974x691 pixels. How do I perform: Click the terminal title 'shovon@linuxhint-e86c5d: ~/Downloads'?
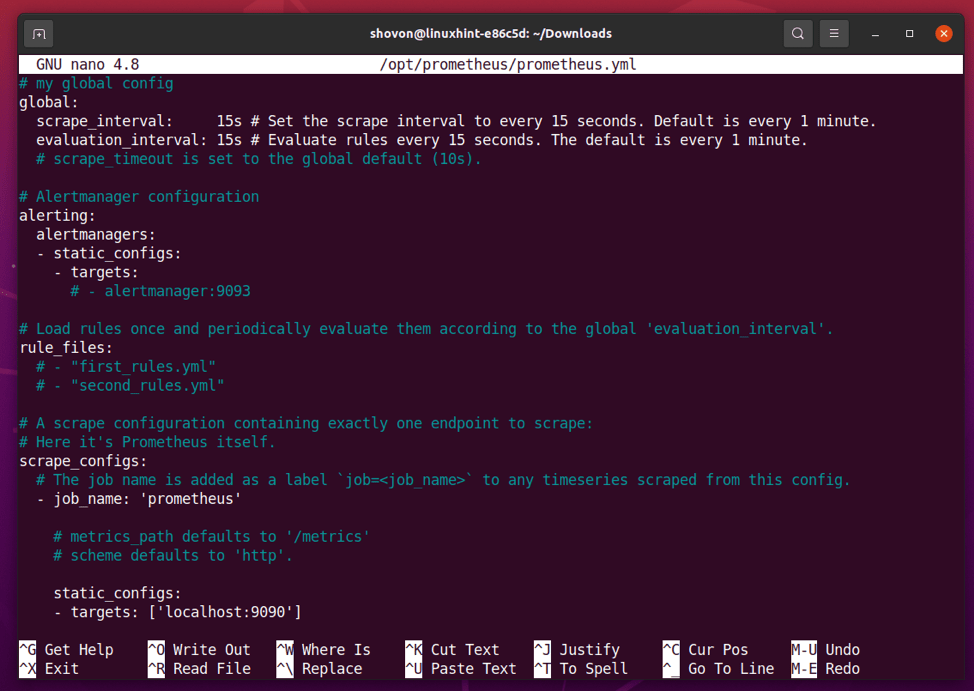[491, 34]
